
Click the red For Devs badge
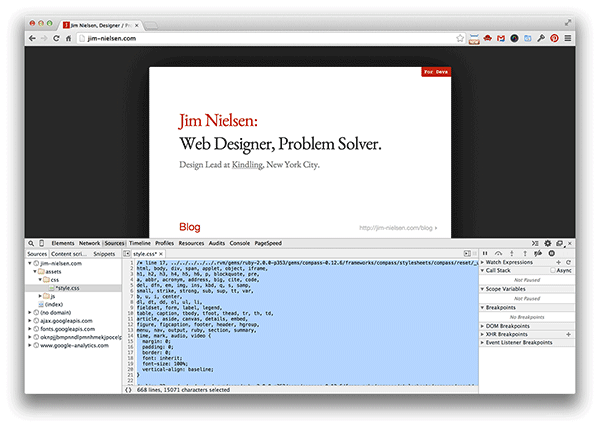click(436, 72)
